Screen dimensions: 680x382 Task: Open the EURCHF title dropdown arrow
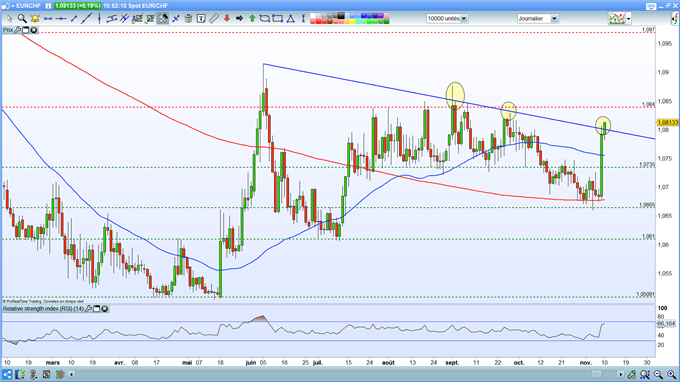tap(13, 6)
